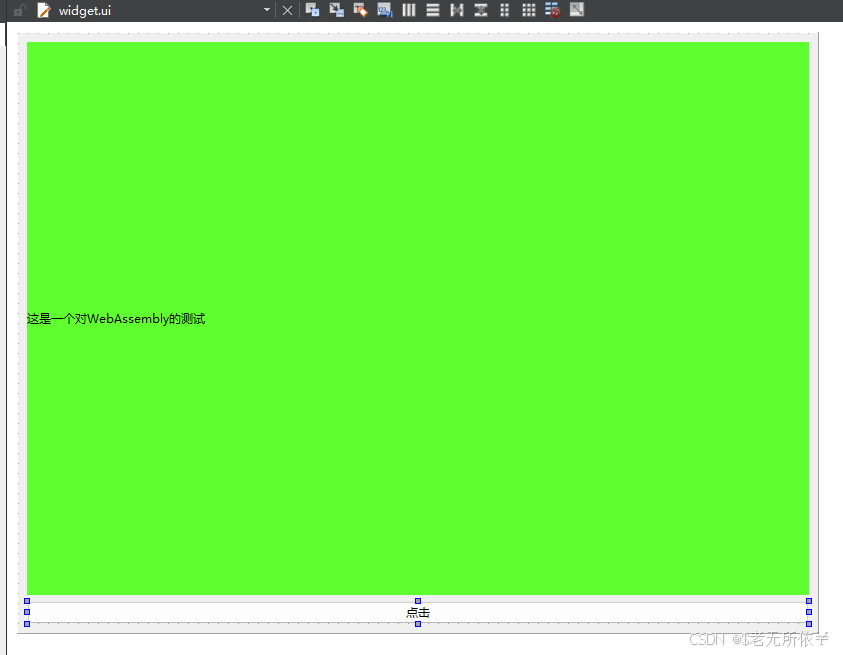Image resolution: width=843 pixels, height=655 pixels.
Task: Lay out horizontally in splitter
Action: click(x=457, y=10)
